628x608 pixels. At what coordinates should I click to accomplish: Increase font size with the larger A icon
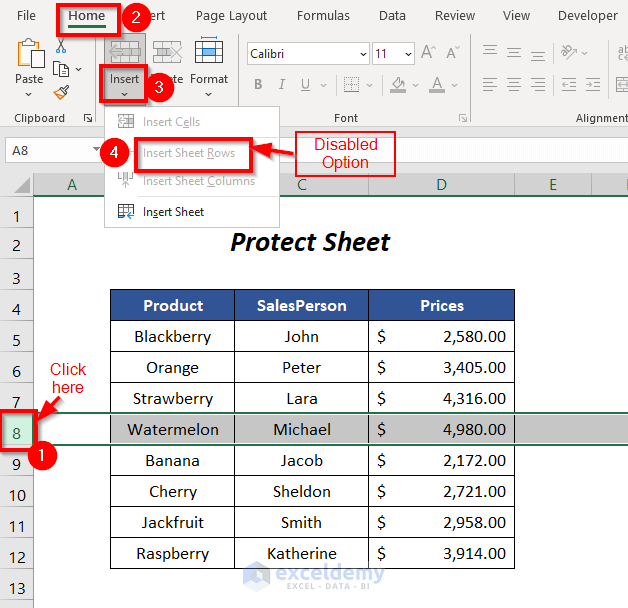click(x=428, y=52)
